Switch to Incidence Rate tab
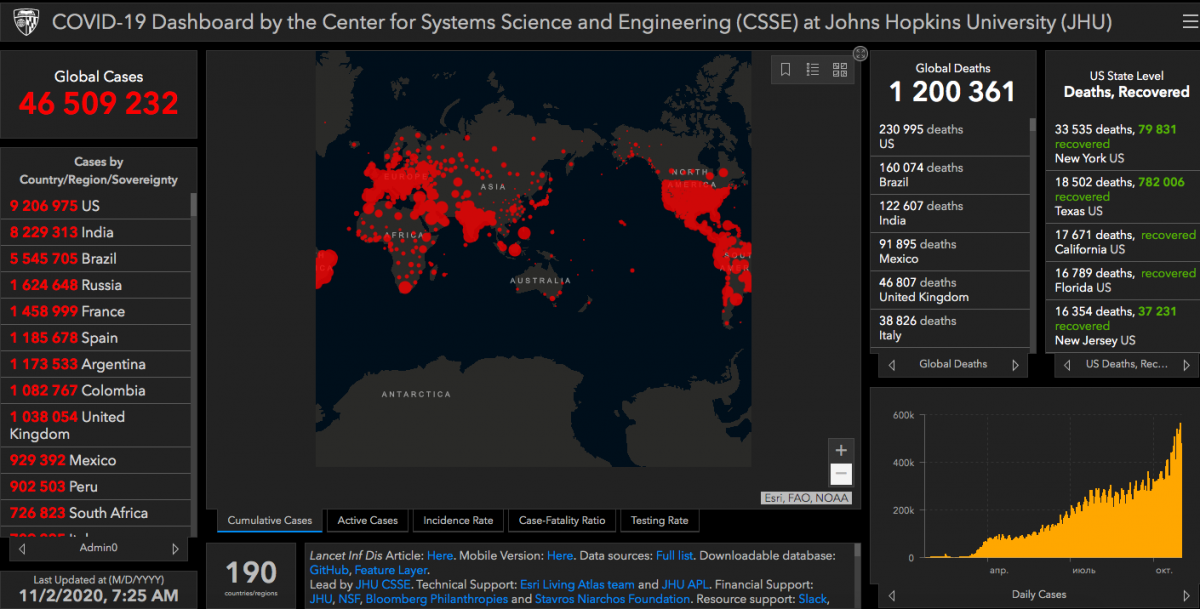The height and width of the screenshot is (609, 1200). (458, 520)
